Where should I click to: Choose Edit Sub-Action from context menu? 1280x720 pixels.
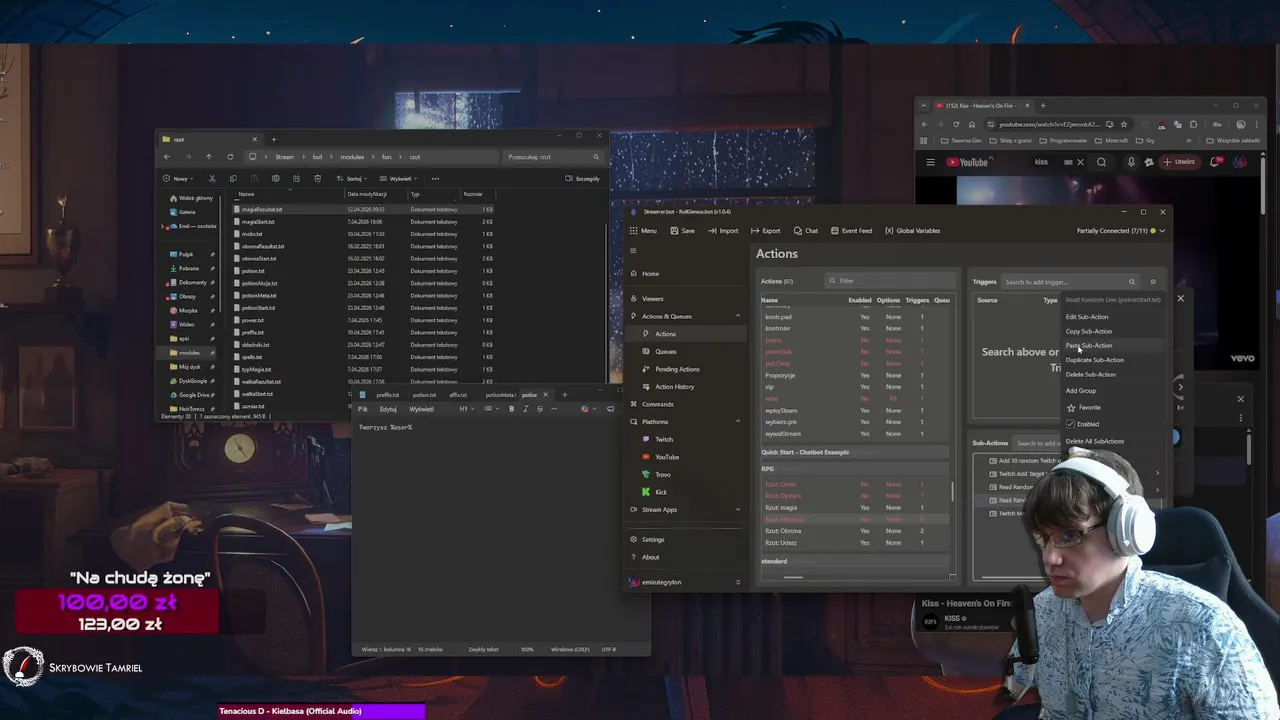pos(1087,317)
